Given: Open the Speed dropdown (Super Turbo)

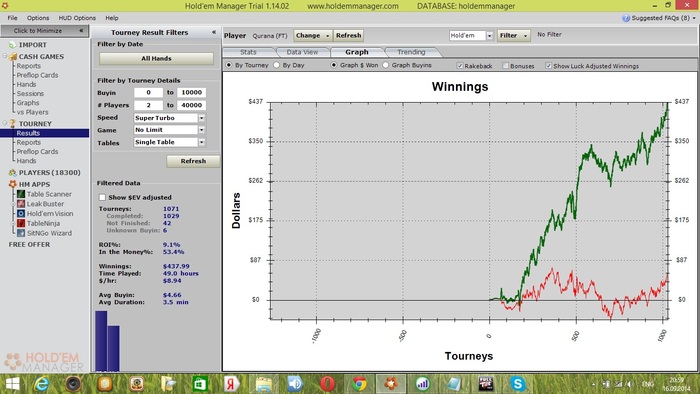Looking at the screenshot, I should 202,118.
